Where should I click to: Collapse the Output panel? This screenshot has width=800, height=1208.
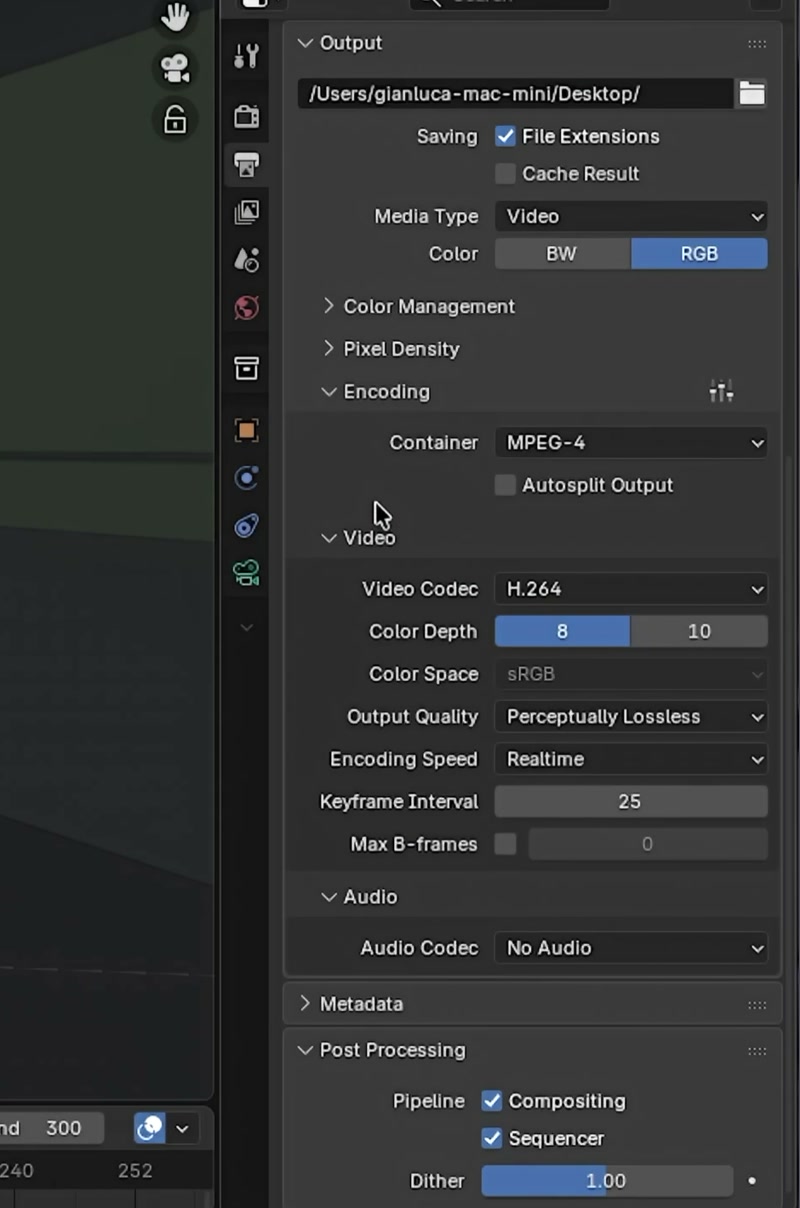coord(306,43)
